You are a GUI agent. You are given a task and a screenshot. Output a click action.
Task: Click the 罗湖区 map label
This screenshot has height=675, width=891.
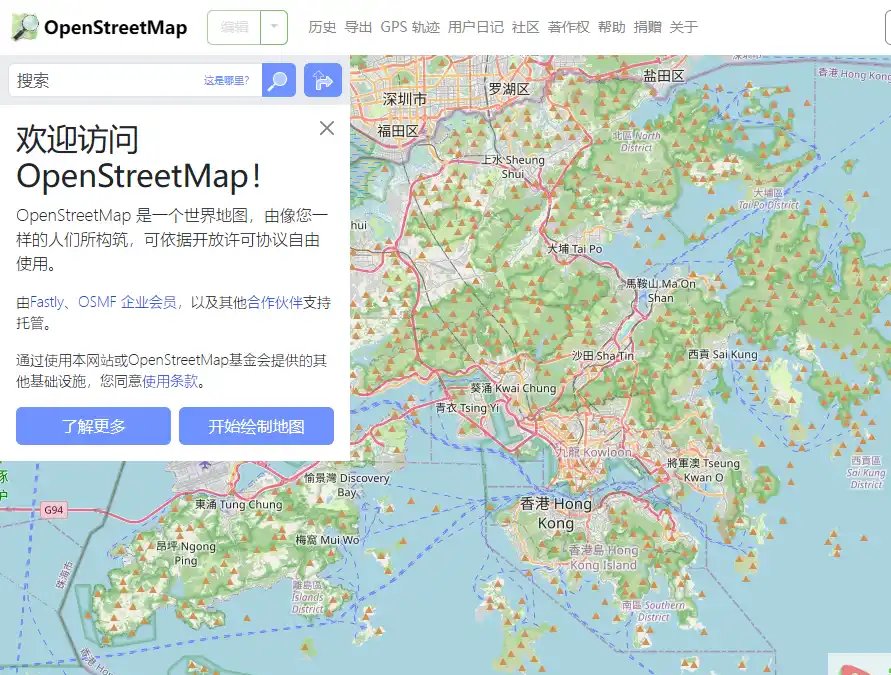509,89
